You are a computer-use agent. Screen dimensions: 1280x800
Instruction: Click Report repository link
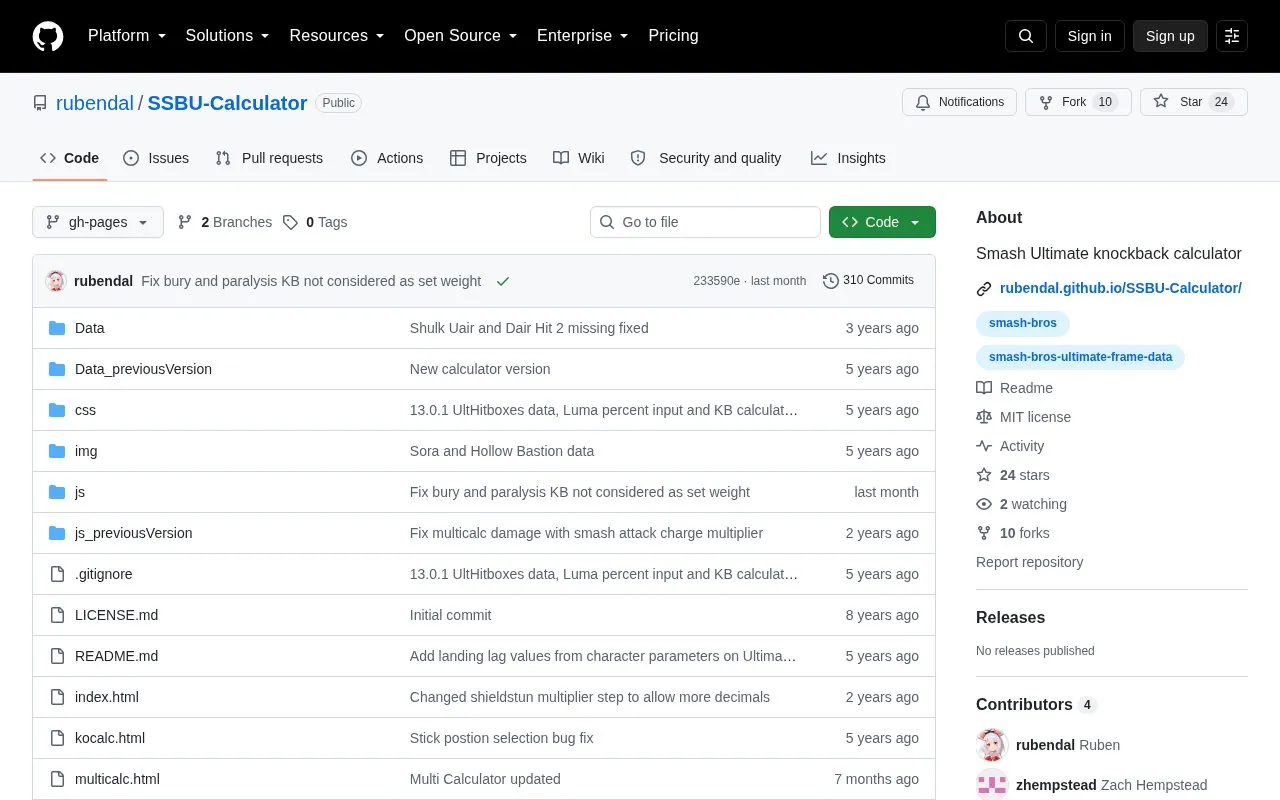pos(1029,562)
